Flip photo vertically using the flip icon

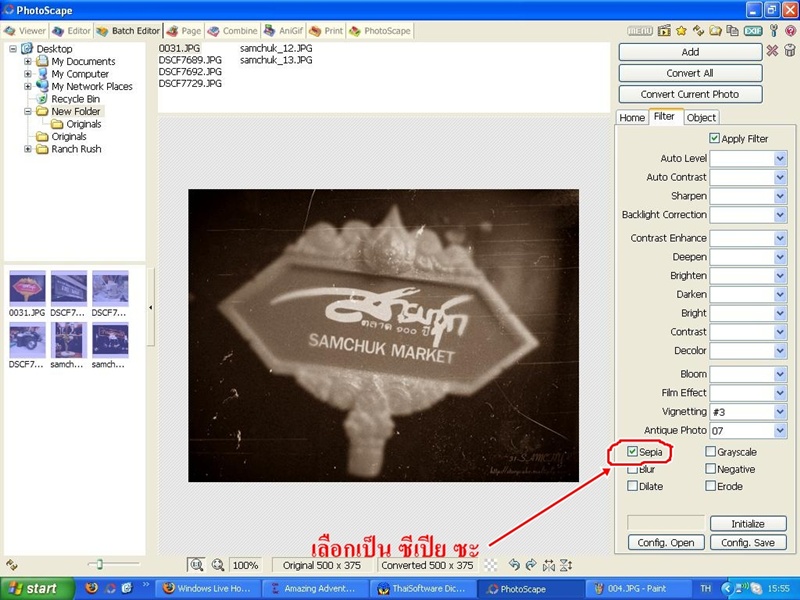(x=566, y=565)
